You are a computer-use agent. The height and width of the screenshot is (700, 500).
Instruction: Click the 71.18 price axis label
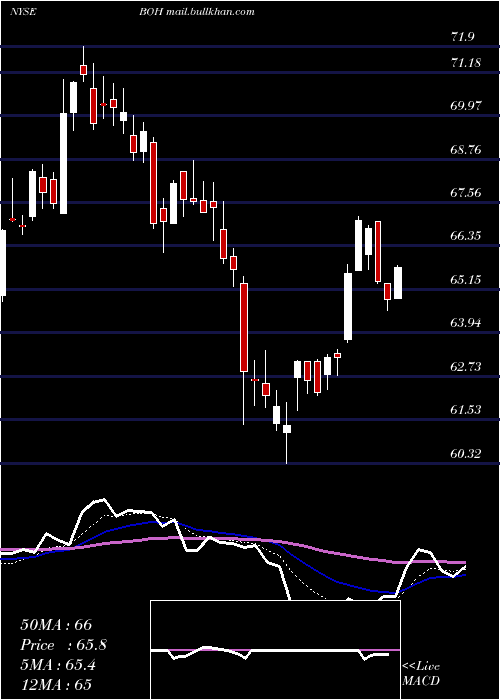[x=466, y=62]
